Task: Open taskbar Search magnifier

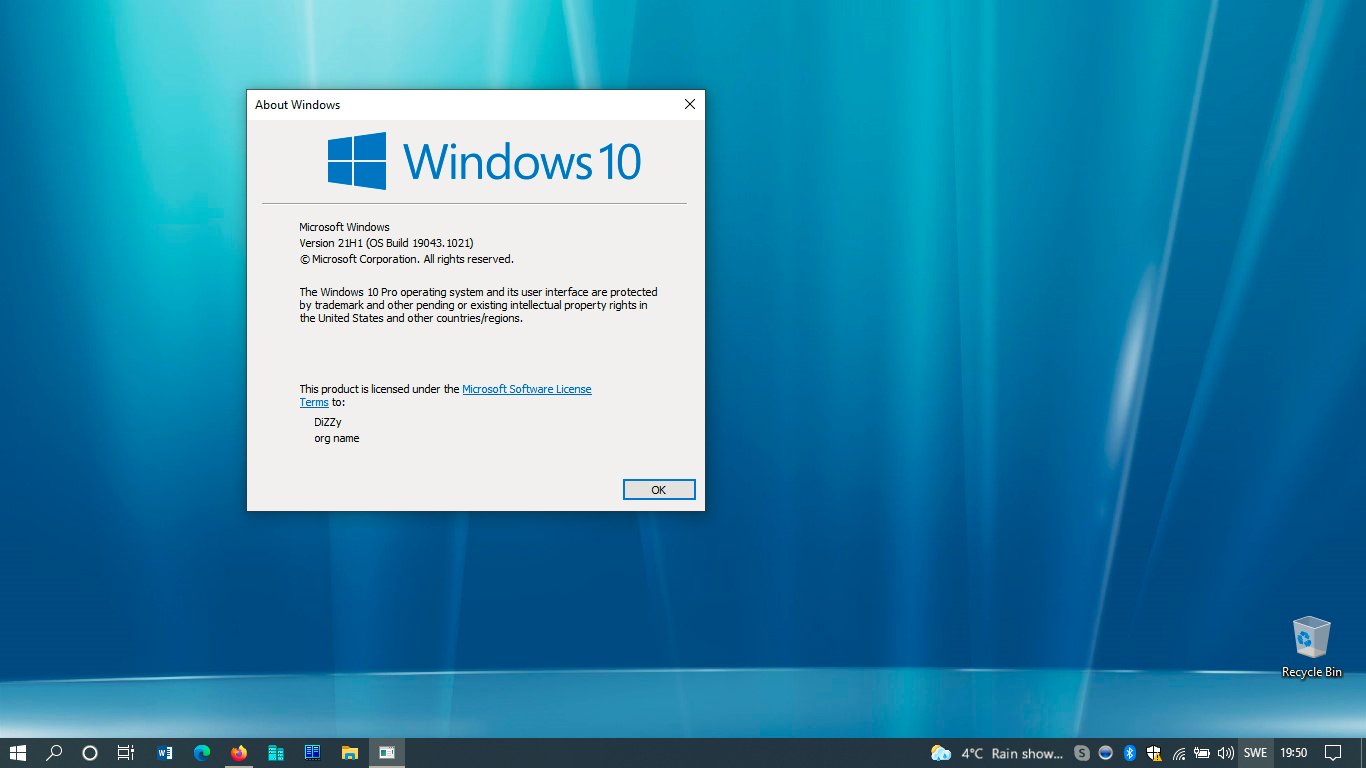Action: (x=55, y=753)
